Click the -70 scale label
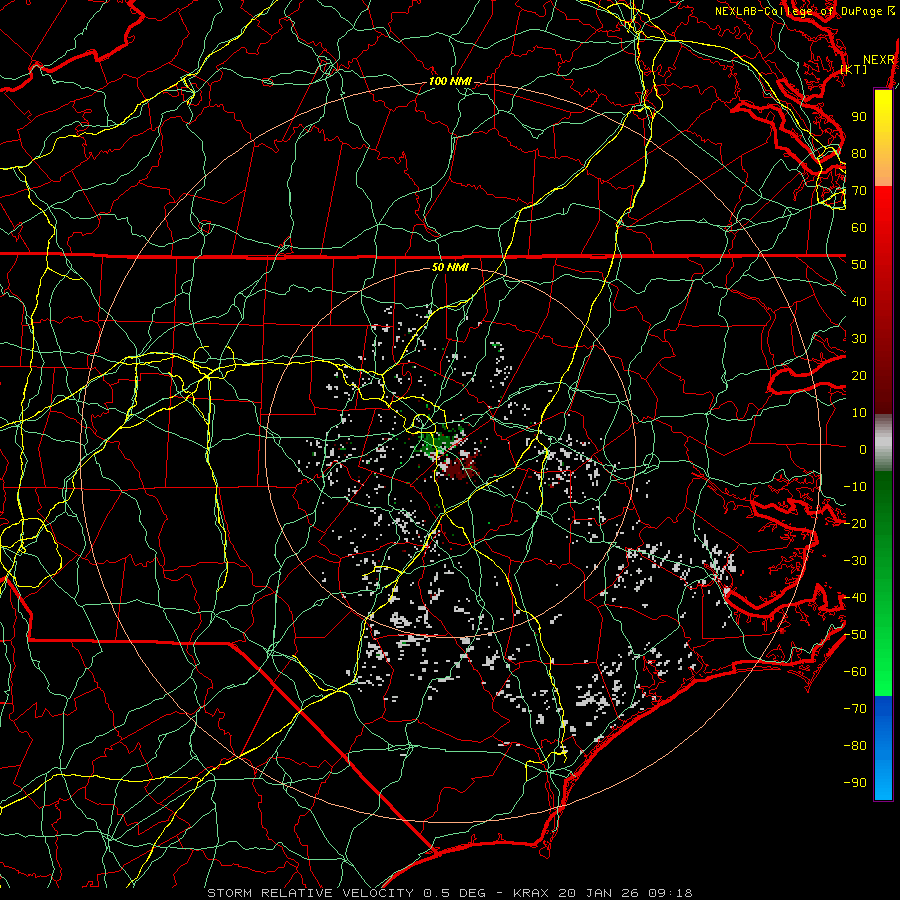Viewport: 900px width, 900px height. (855, 709)
